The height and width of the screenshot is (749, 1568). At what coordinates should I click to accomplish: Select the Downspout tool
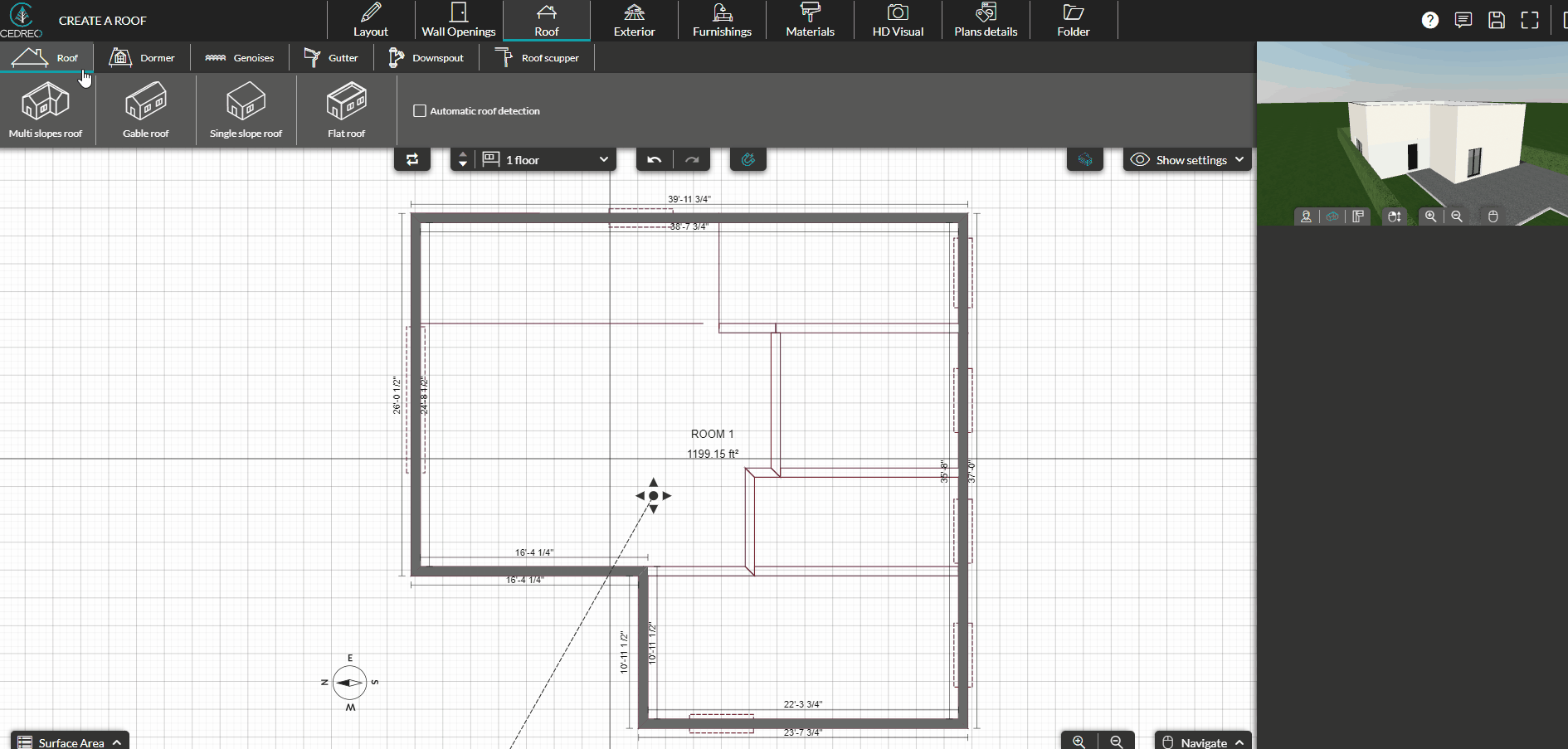(x=426, y=57)
